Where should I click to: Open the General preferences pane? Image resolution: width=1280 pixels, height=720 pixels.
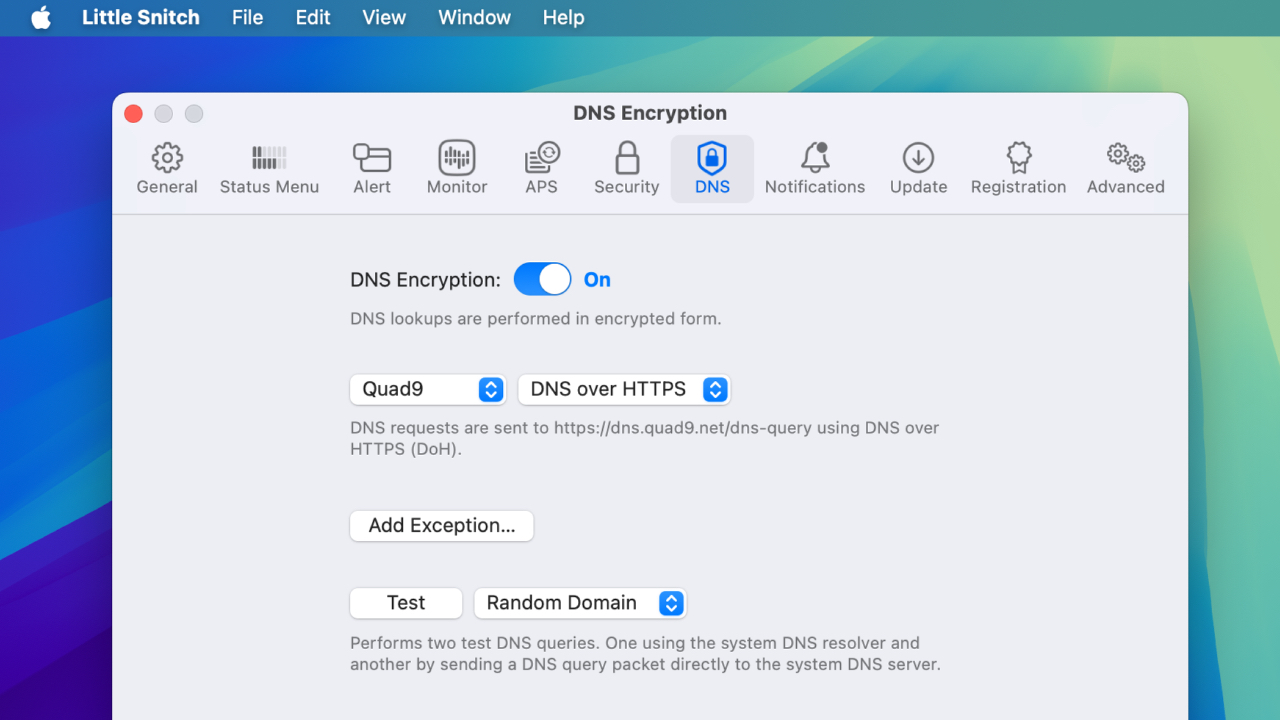click(x=167, y=169)
